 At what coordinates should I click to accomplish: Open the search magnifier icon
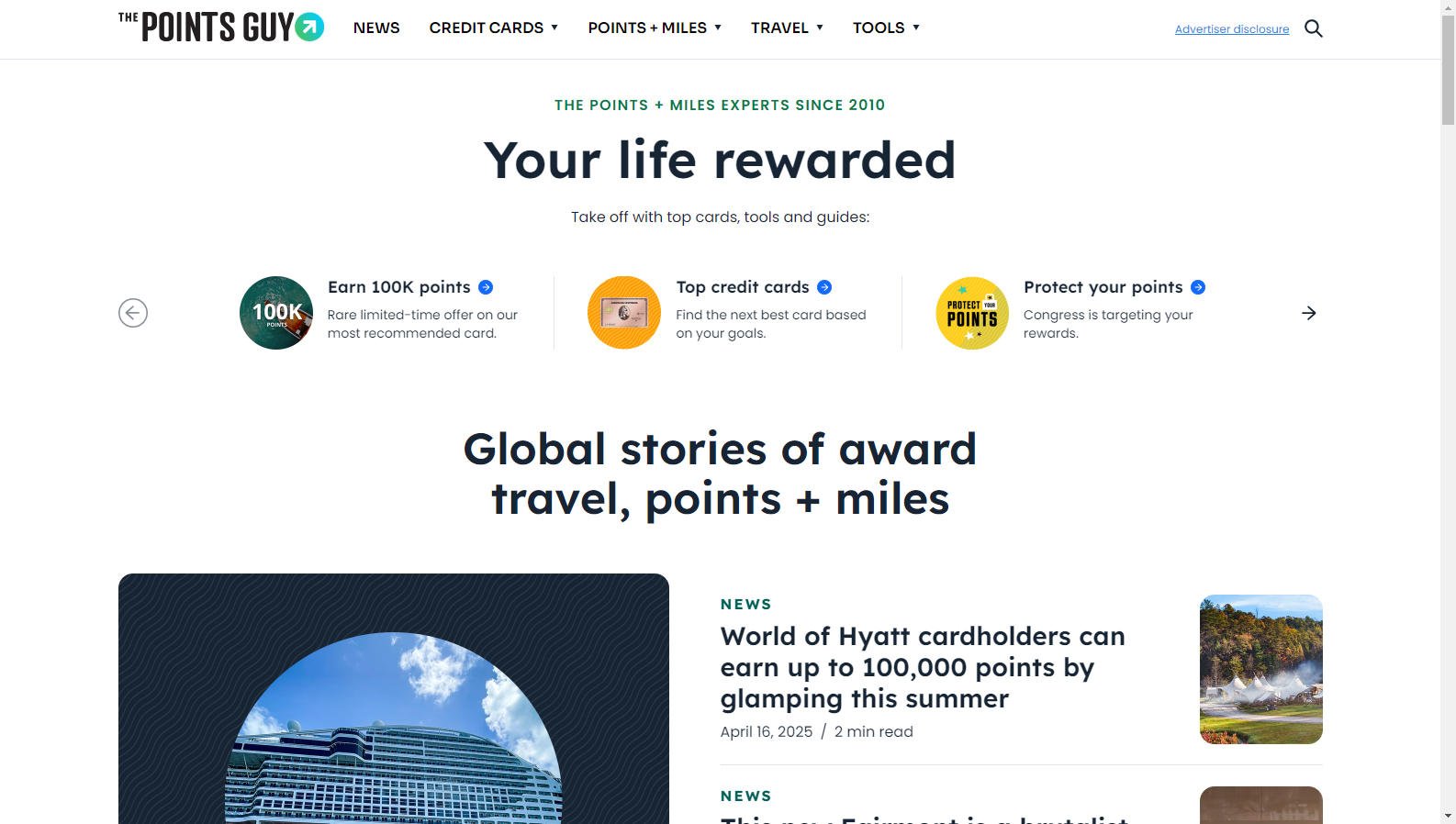pyautogui.click(x=1314, y=28)
